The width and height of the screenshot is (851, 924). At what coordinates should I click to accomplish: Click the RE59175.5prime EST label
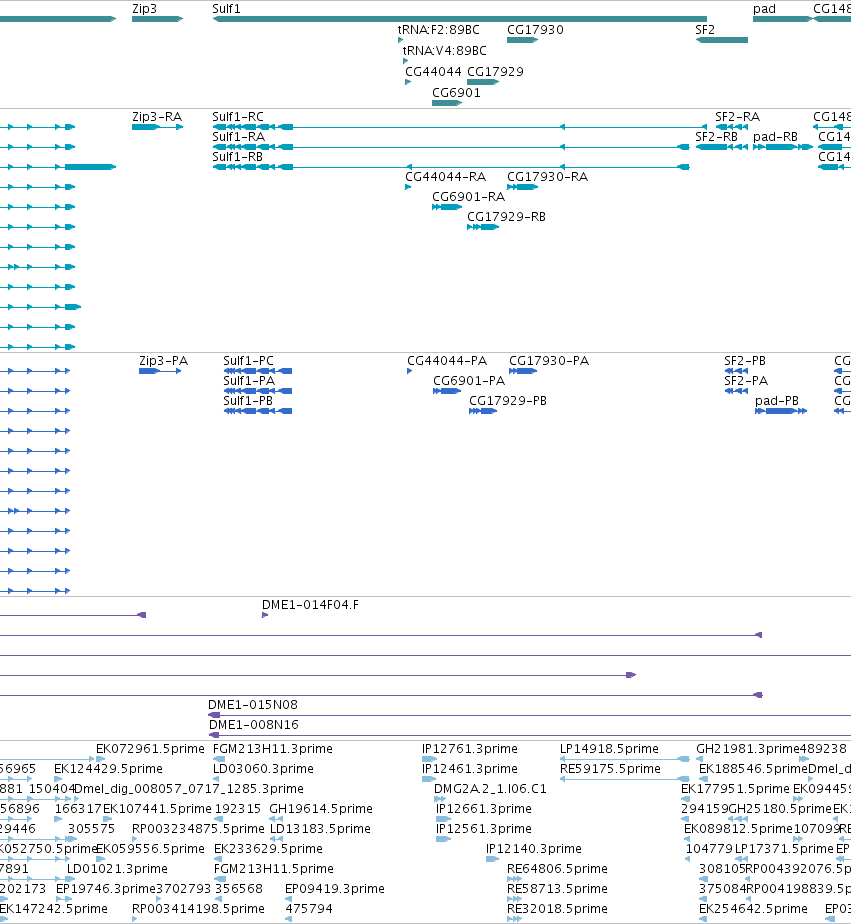click(x=611, y=768)
